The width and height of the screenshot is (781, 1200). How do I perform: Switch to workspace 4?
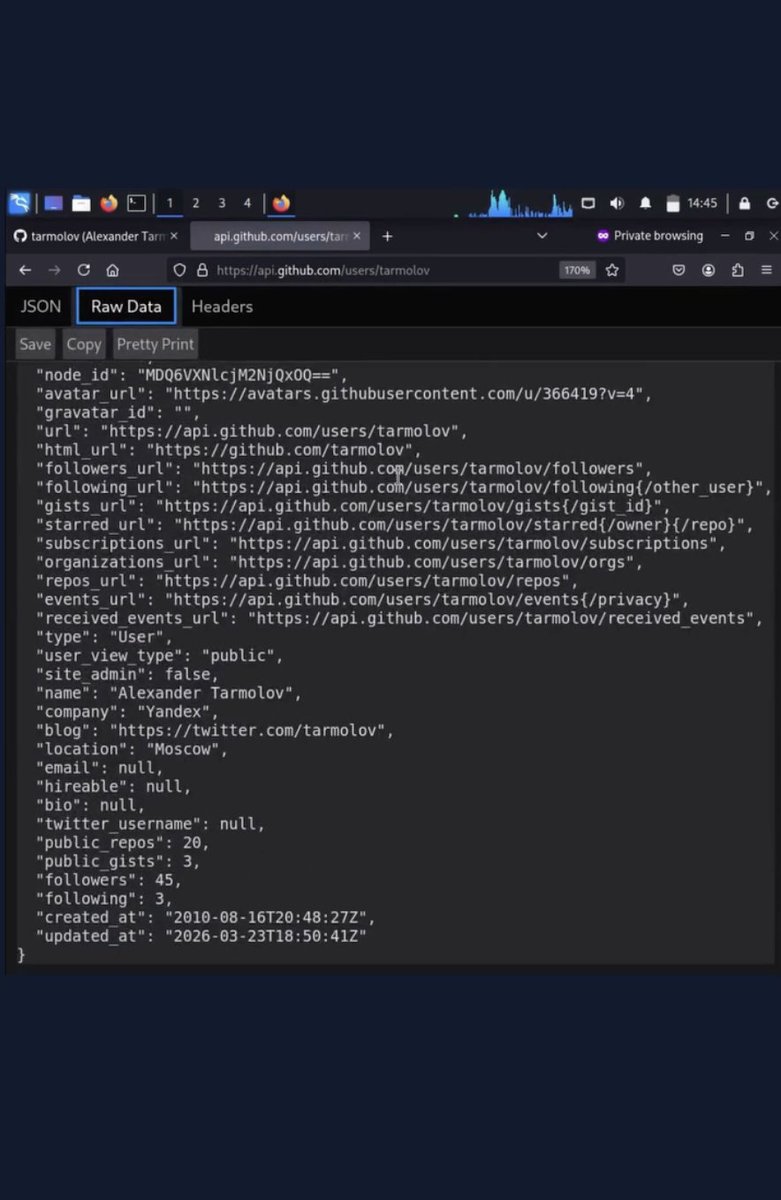click(x=247, y=203)
